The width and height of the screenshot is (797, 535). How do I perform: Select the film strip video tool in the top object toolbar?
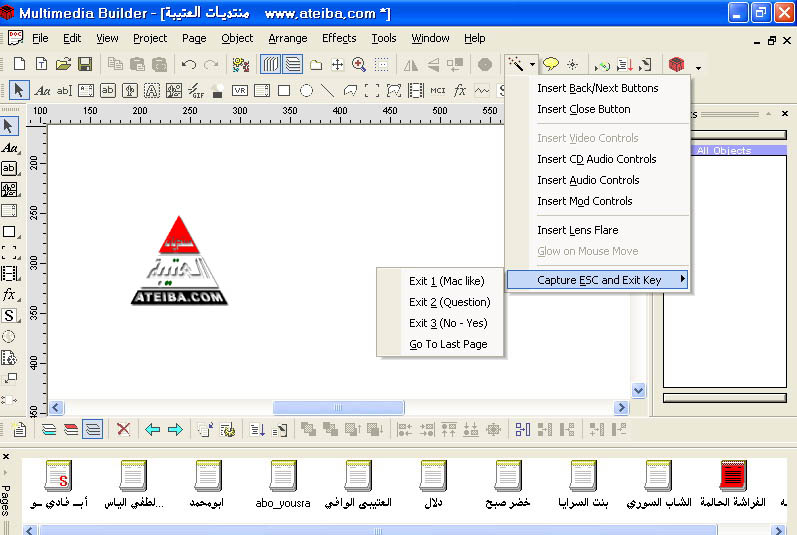[x=416, y=91]
